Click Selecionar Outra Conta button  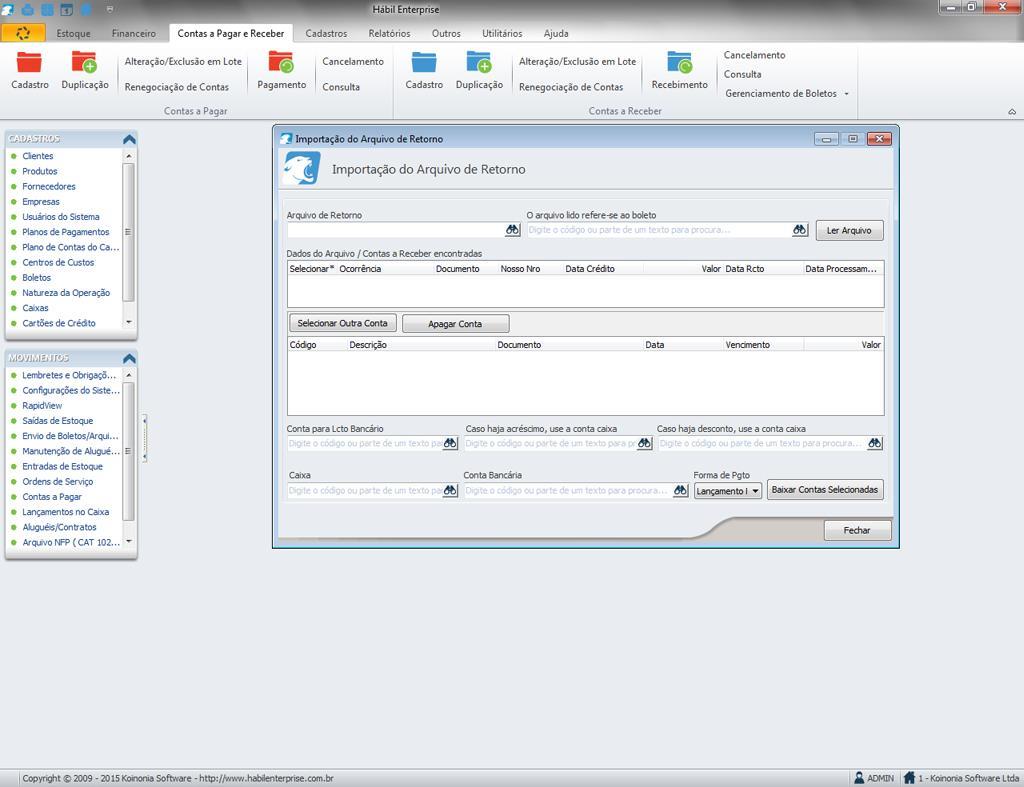[x=342, y=323]
